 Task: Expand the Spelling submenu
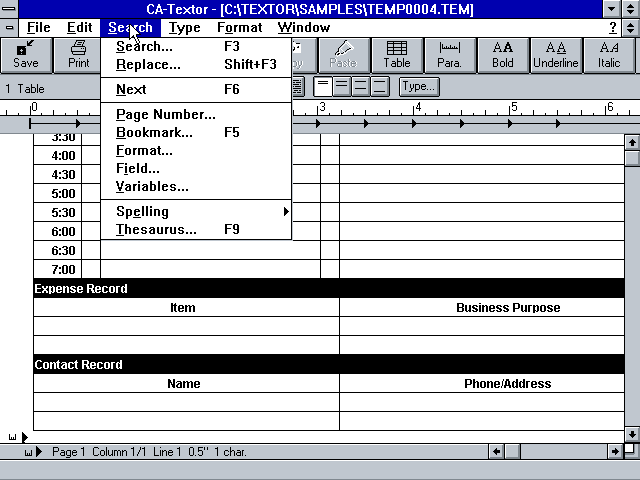click(x=196, y=211)
